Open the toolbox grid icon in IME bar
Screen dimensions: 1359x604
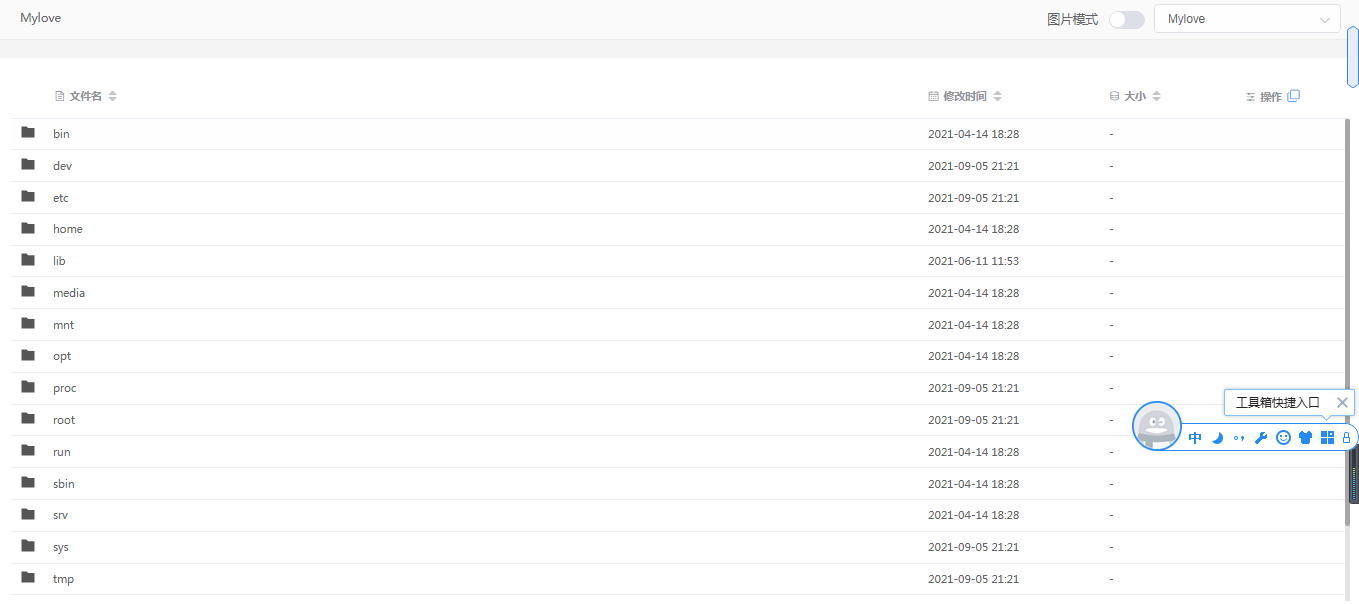pos(1327,437)
